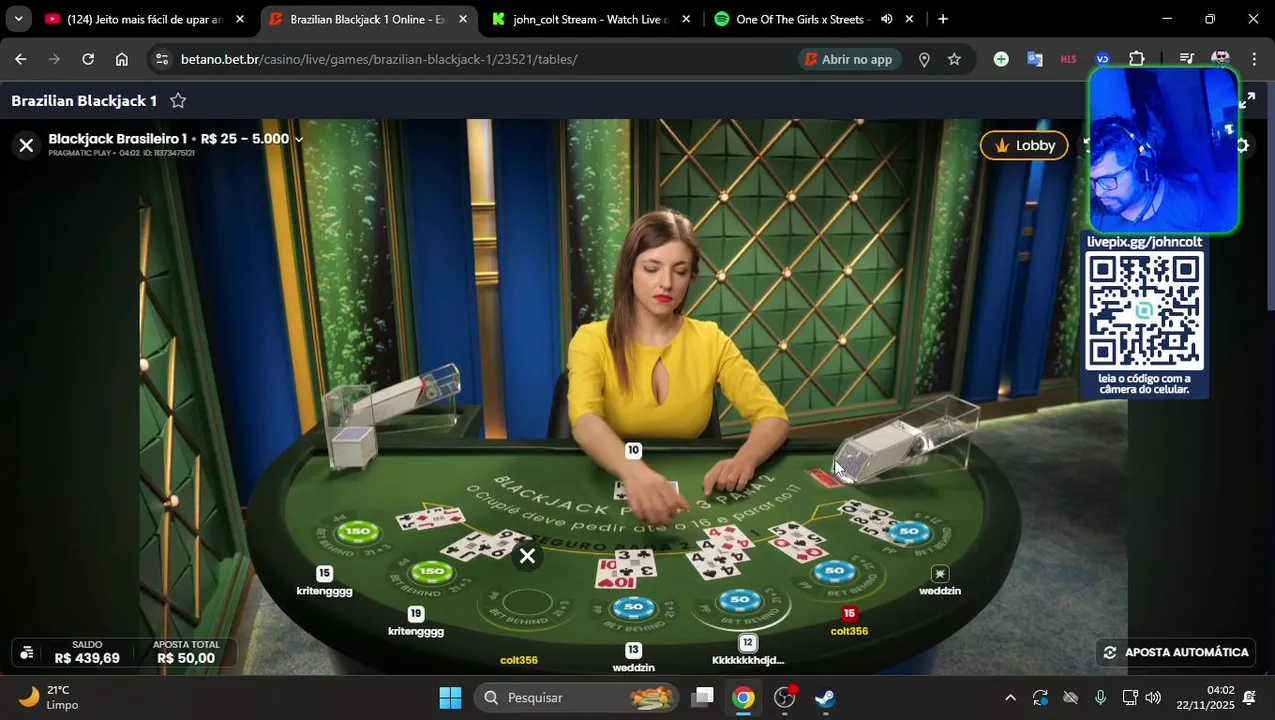Click the streamer webcam overlay

1164,151
